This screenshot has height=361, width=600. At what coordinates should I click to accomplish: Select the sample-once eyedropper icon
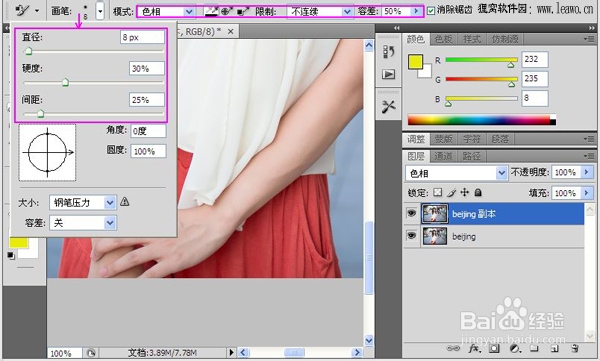click(227, 11)
